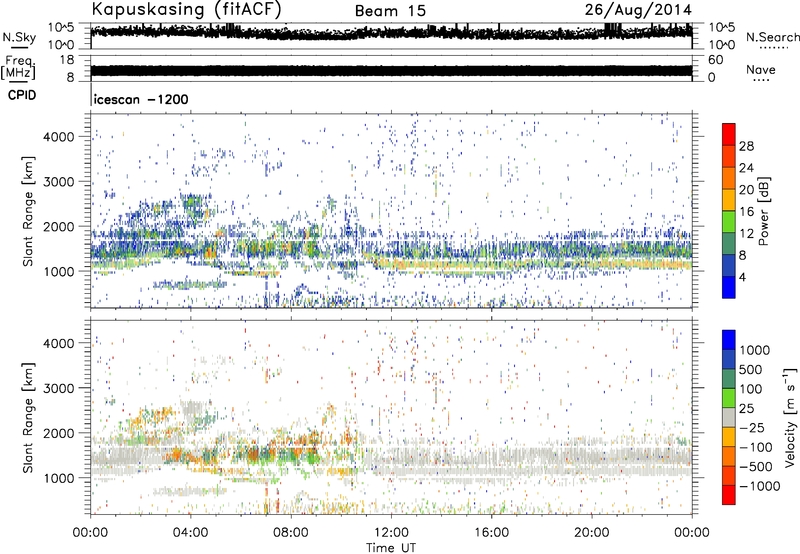
Task: Click the velocity panel 'Slant Range [km]' label
Action: pos(28,417)
